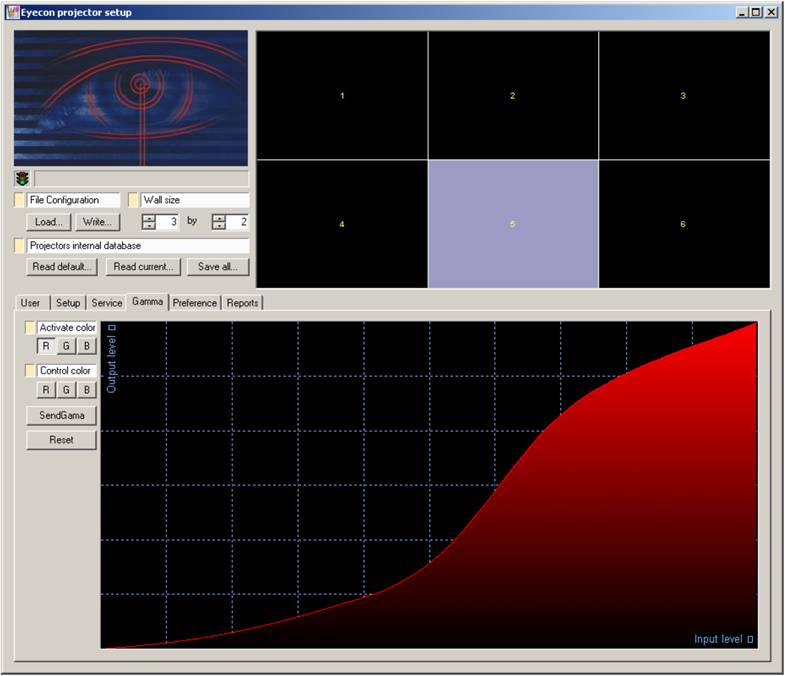
Task: Toggle Control color R button
Action: 46,390
